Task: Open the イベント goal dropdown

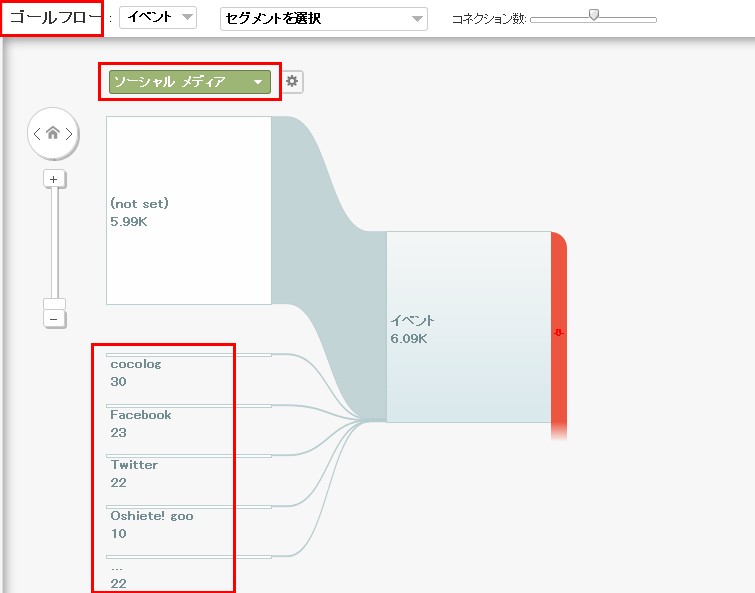Action: click(158, 18)
